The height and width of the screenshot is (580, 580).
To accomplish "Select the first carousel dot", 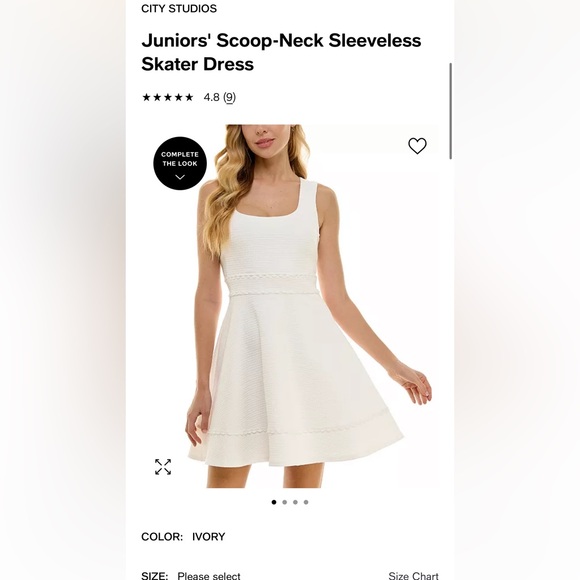I will click(274, 502).
